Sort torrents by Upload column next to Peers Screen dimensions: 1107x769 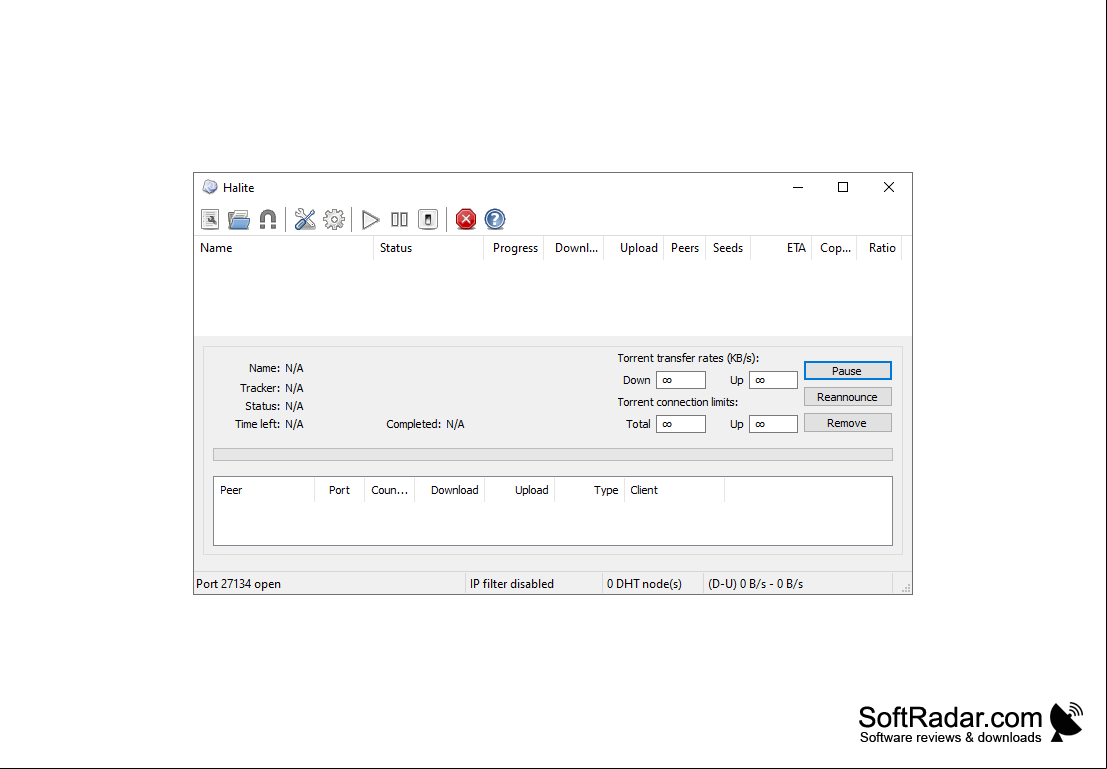(x=634, y=248)
